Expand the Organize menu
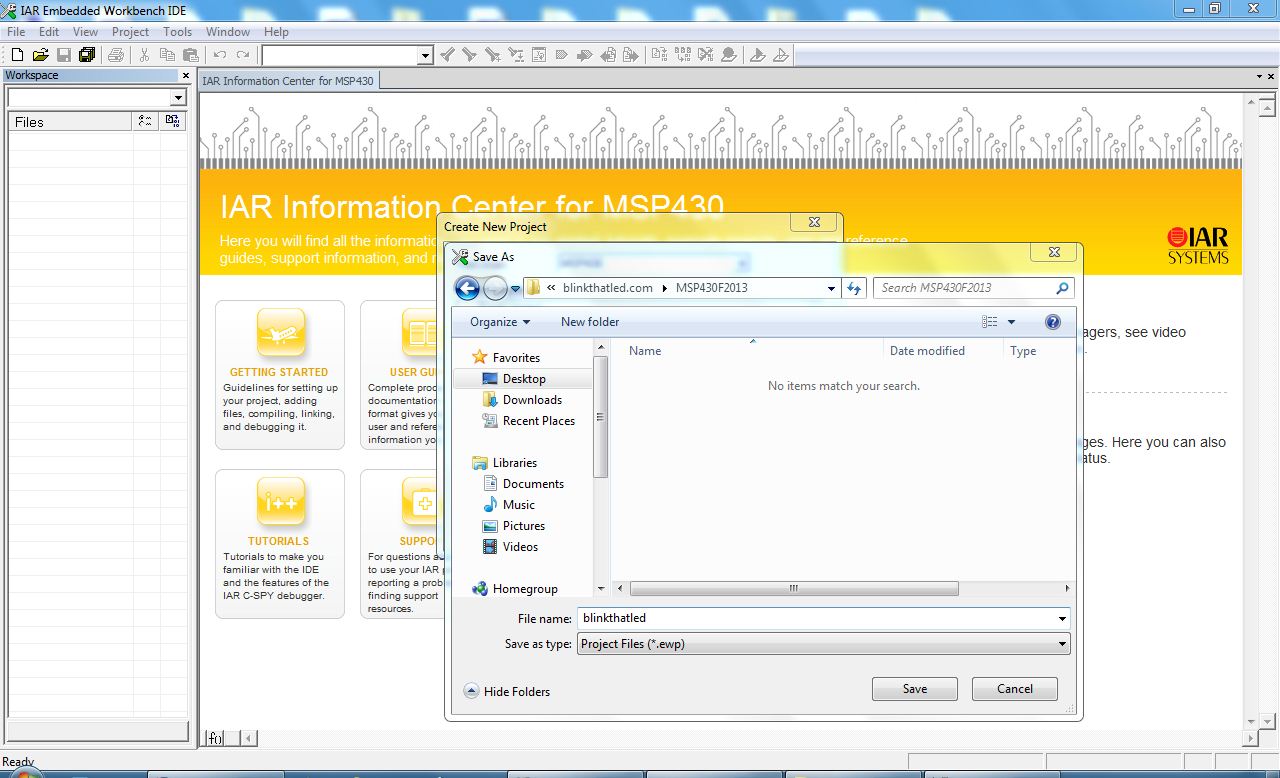This screenshot has height=778, width=1280. point(500,322)
